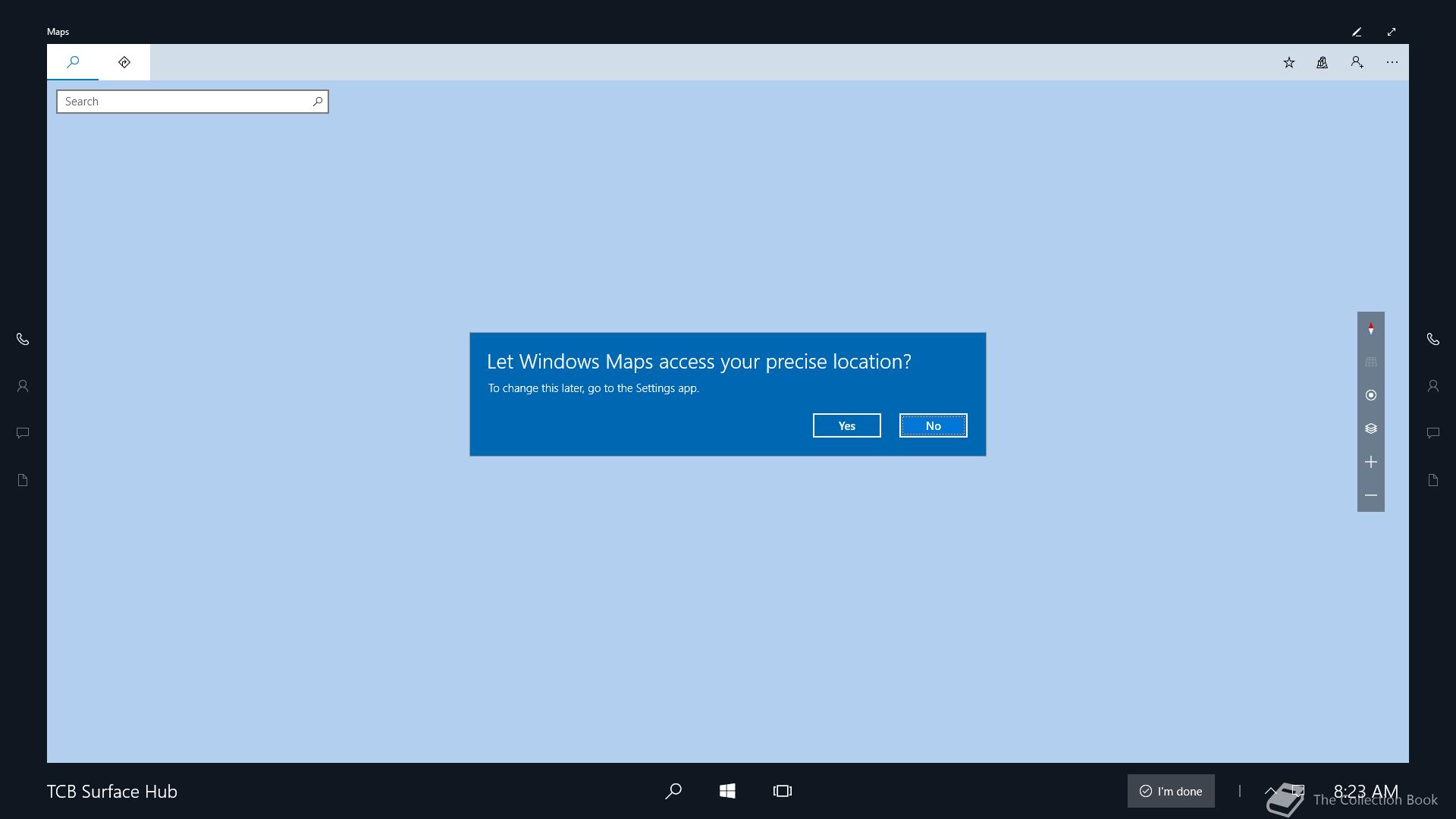Open taskbar search magnifier

coord(673,791)
